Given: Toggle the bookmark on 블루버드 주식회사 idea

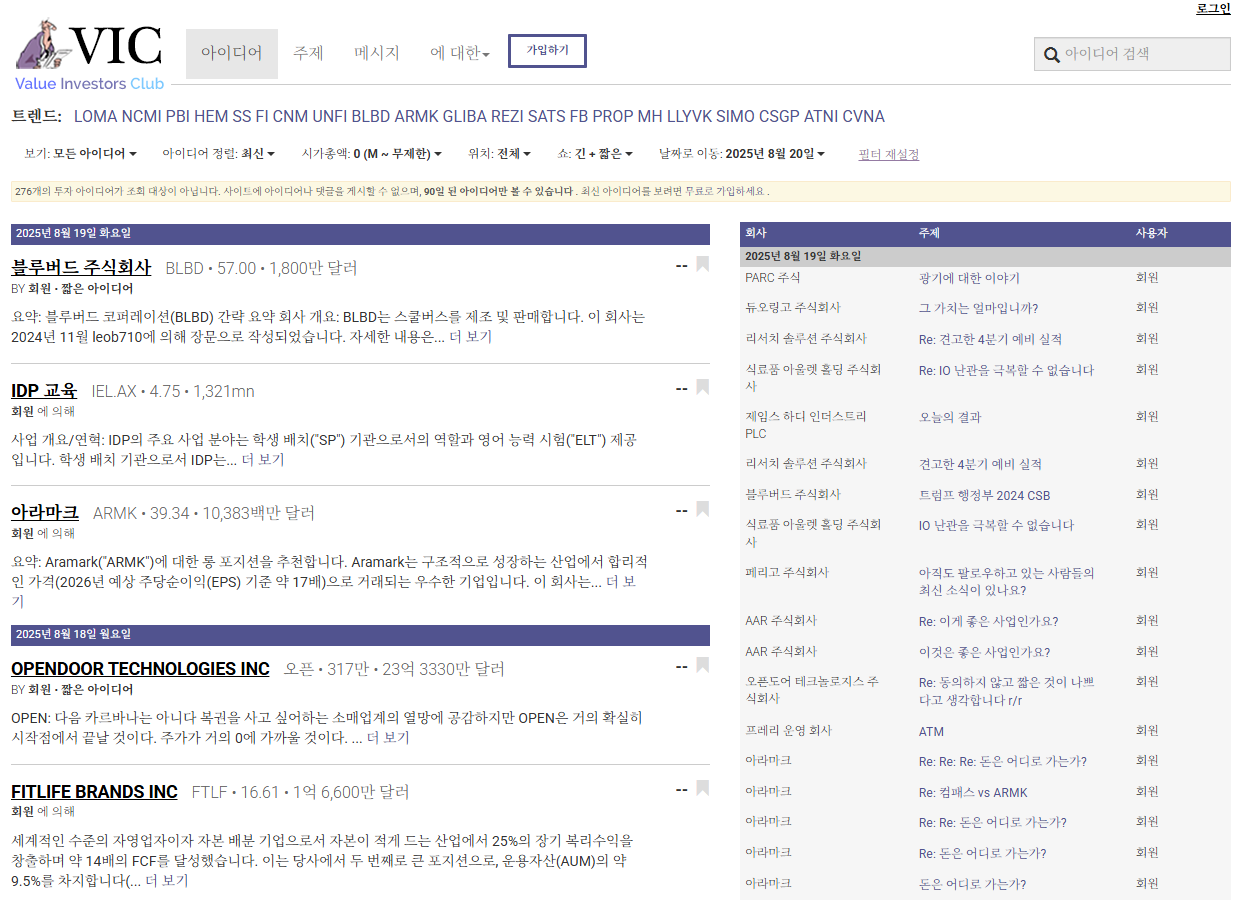Looking at the screenshot, I should (701, 264).
